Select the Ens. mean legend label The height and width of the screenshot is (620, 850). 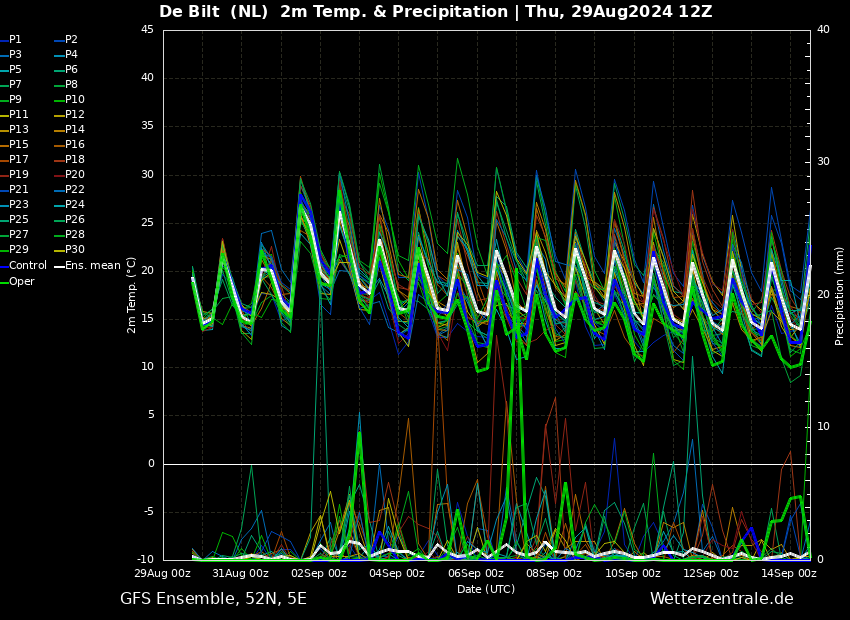pyautogui.click(x=88, y=266)
